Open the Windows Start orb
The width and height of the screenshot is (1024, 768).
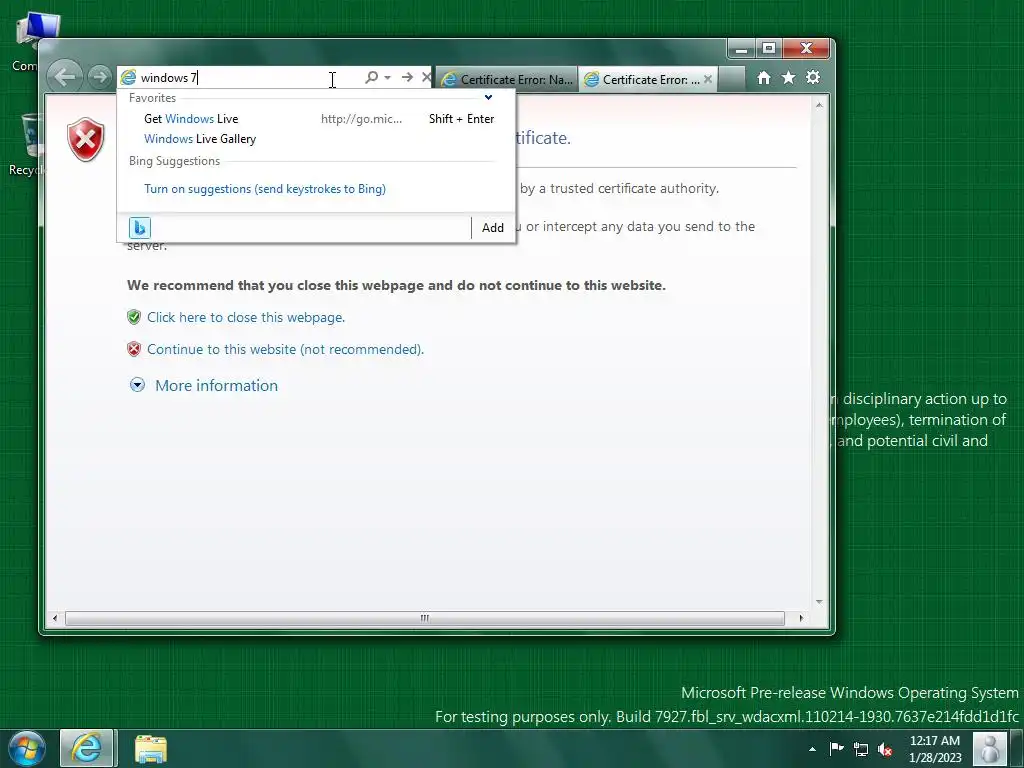click(27, 748)
